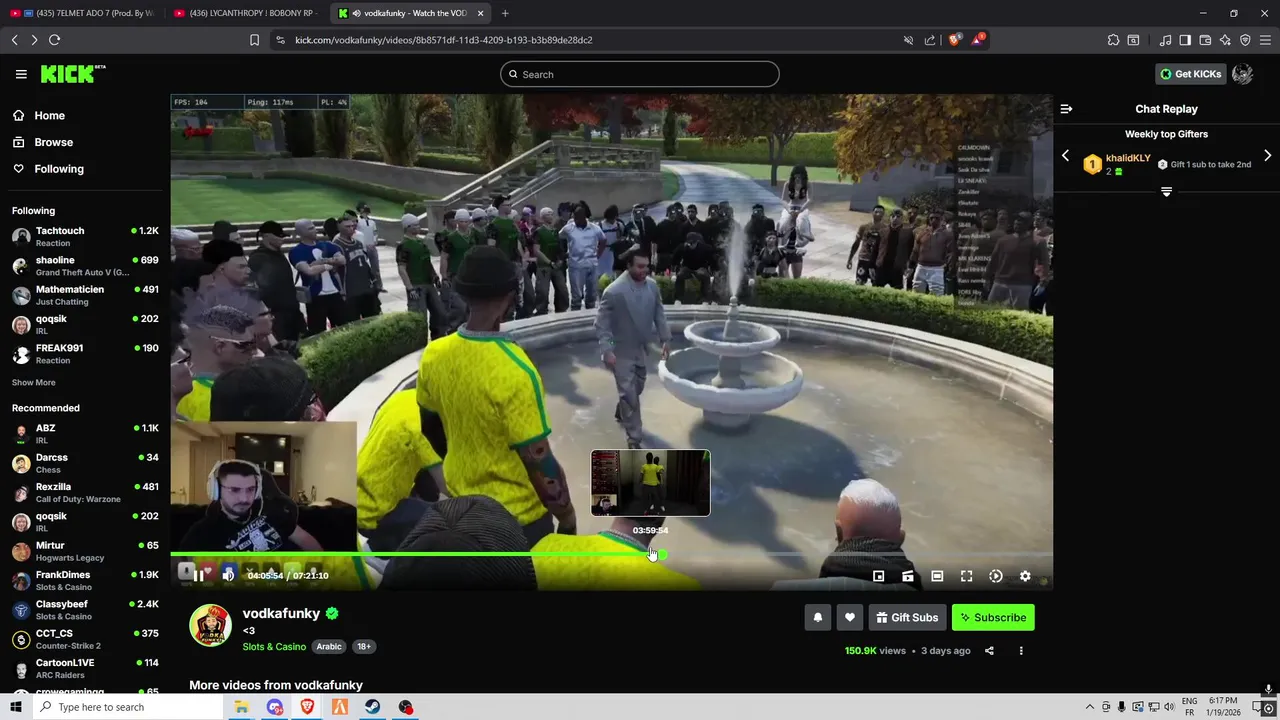1280x720 pixels.
Task: Show previous top gifter with left arrow
Action: click(x=1065, y=156)
